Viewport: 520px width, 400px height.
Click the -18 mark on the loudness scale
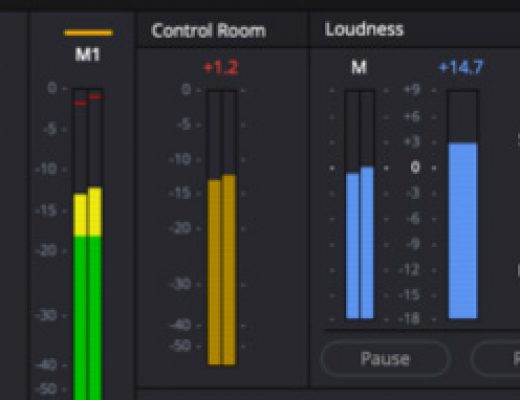pos(410,319)
